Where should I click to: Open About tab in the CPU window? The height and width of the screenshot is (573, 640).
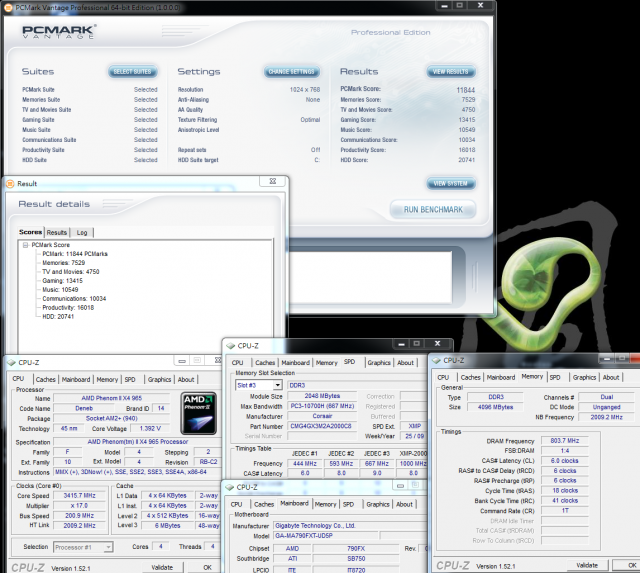186,380
